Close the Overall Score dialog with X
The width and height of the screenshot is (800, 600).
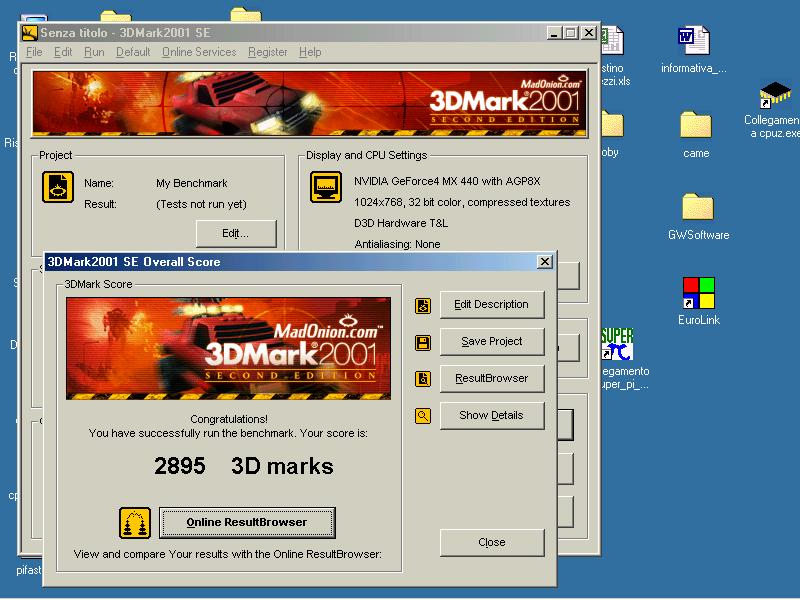tap(545, 262)
